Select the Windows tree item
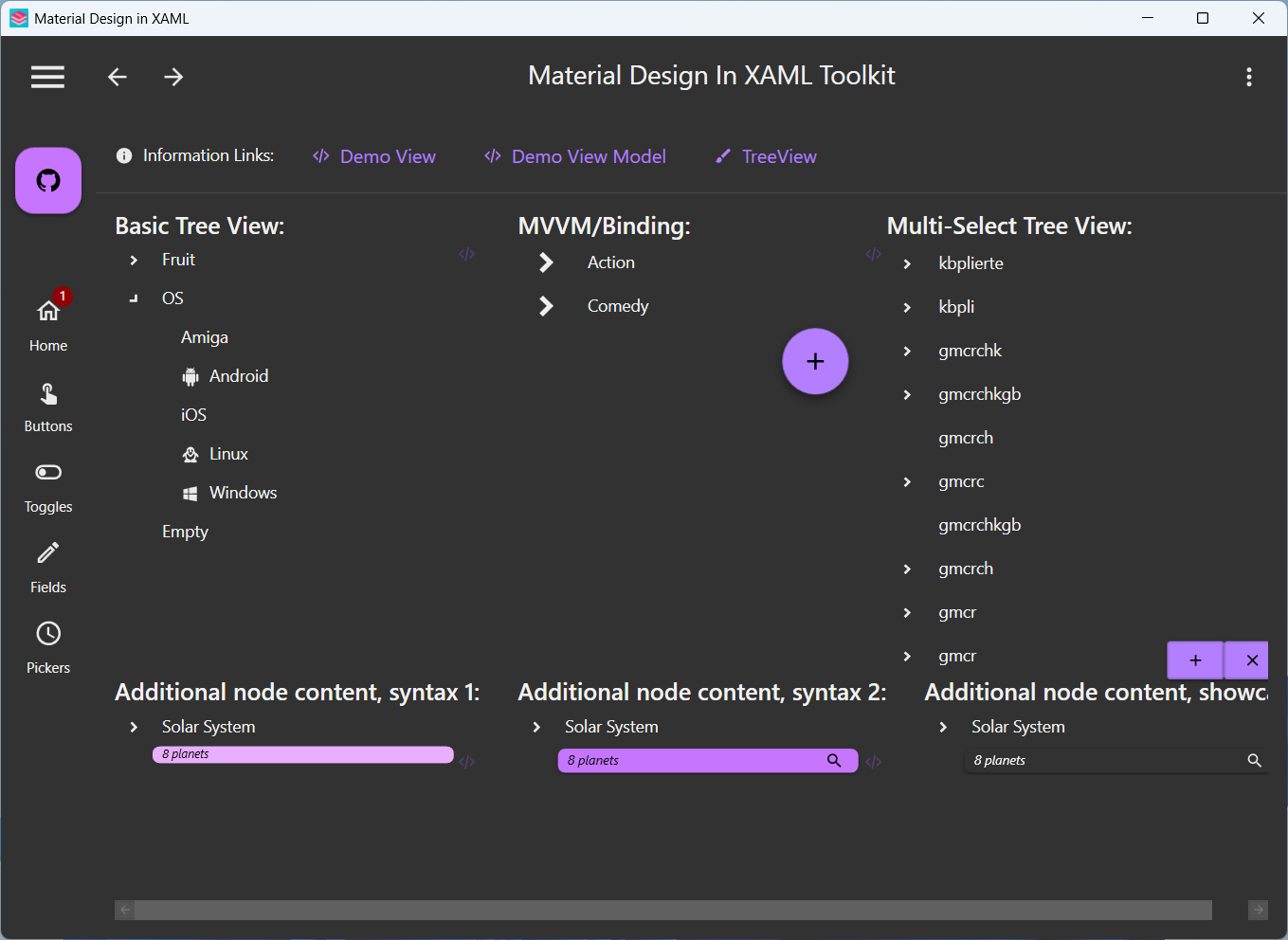The height and width of the screenshot is (940, 1288). 230,493
